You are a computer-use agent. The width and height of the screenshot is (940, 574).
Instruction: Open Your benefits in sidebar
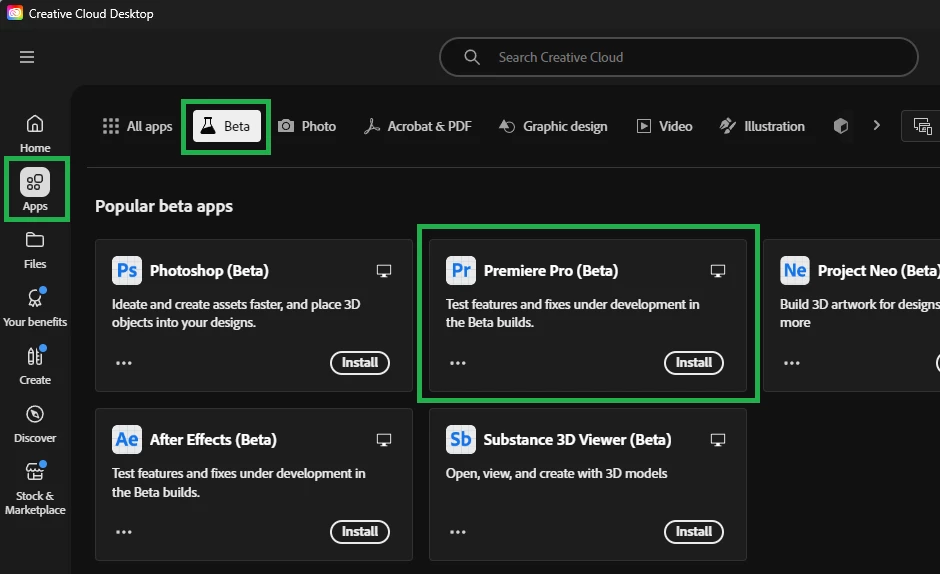coord(35,308)
